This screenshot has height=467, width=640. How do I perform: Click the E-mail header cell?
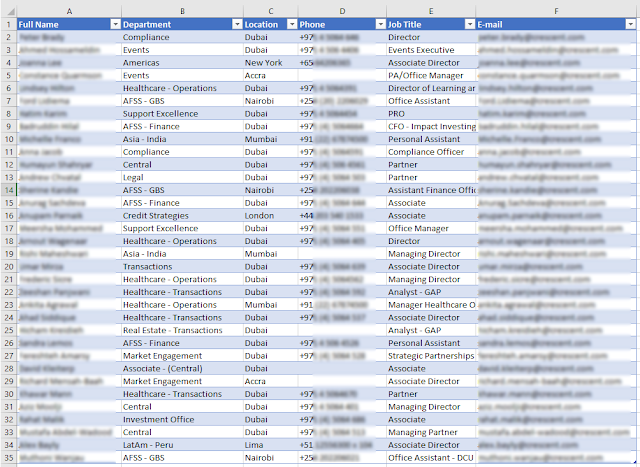(556, 24)
